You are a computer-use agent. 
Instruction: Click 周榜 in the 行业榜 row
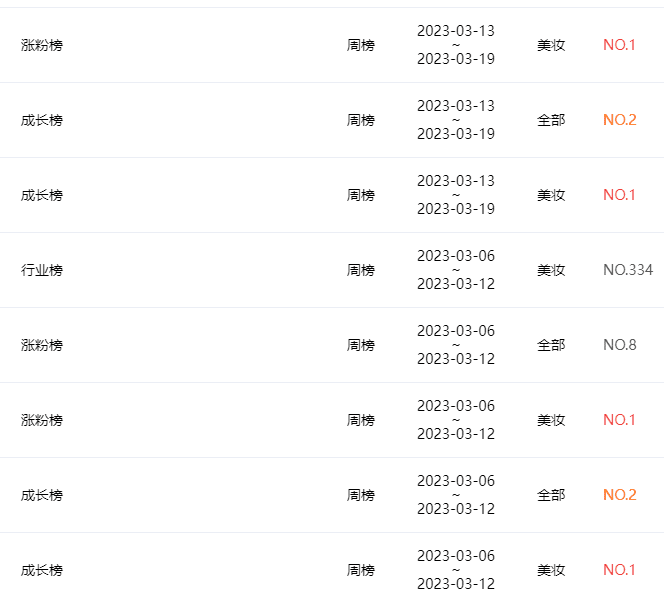(360, 270)
